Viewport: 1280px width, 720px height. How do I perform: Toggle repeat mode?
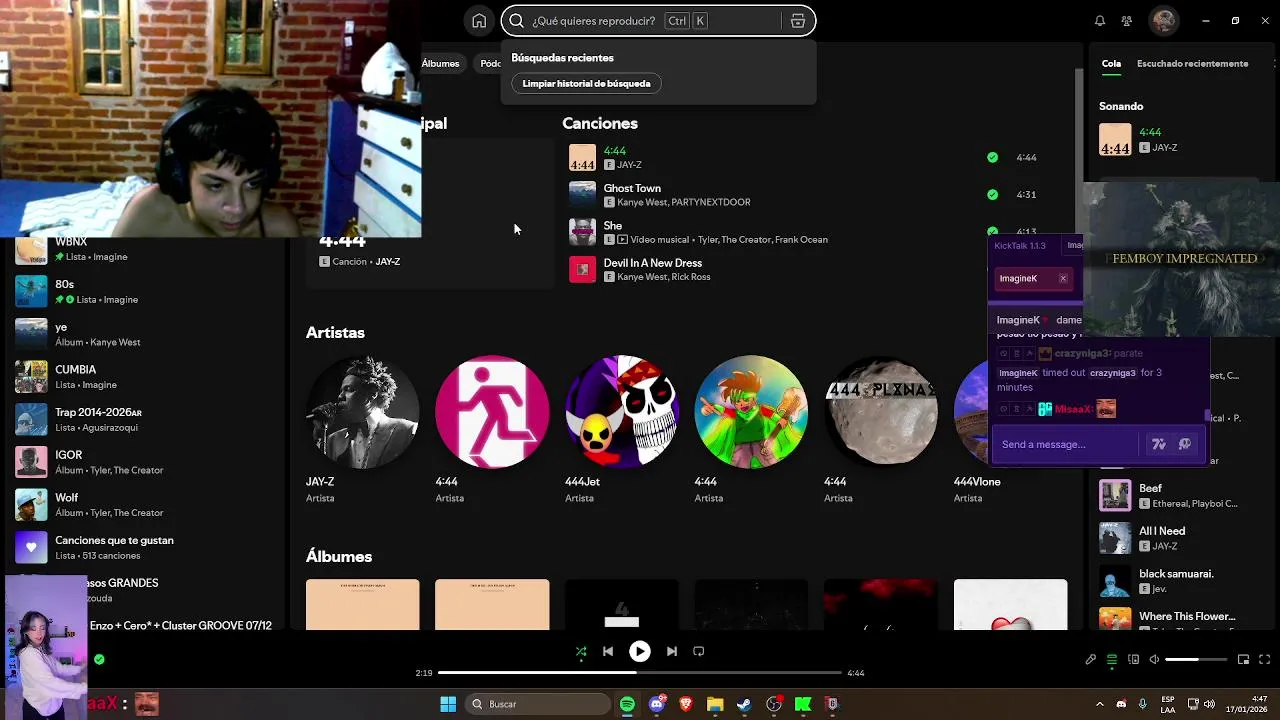click(699, 651)
